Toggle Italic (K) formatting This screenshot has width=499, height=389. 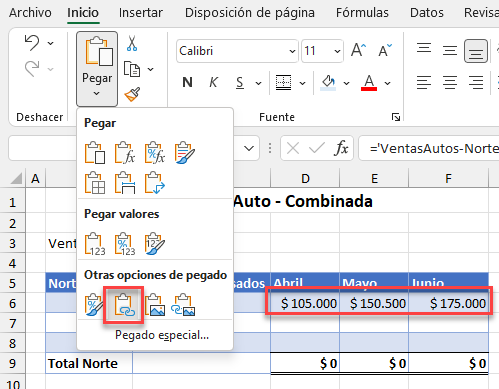[x=213, y=82]
